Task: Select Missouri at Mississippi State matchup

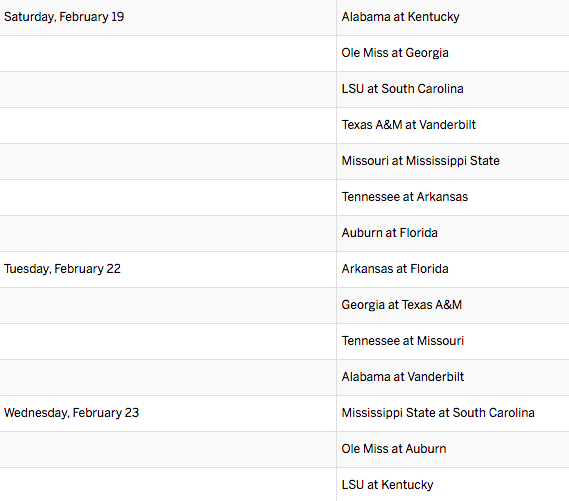Action: click(420, 161)
